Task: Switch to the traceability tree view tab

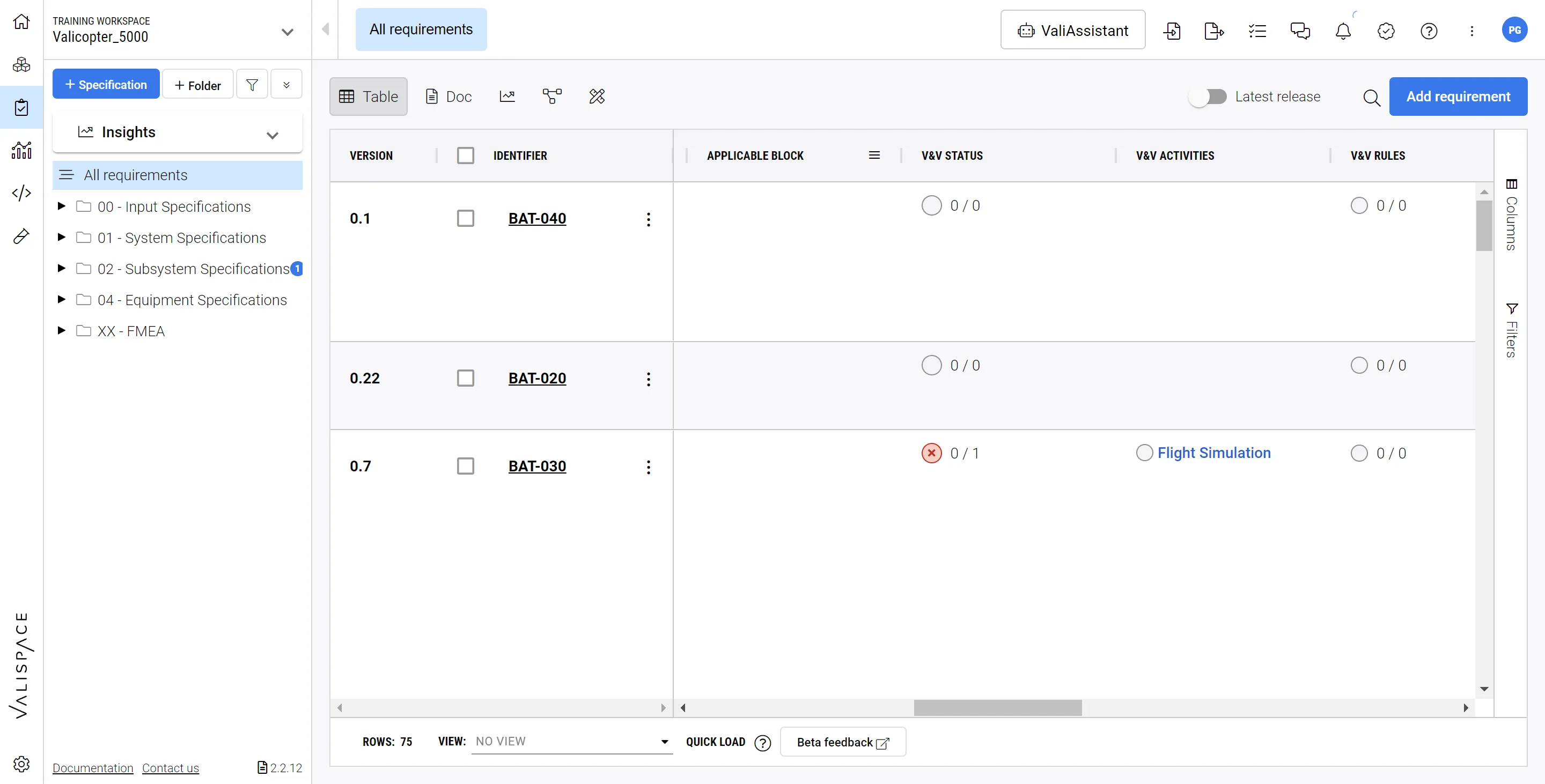Action: (x=552, y=97)
